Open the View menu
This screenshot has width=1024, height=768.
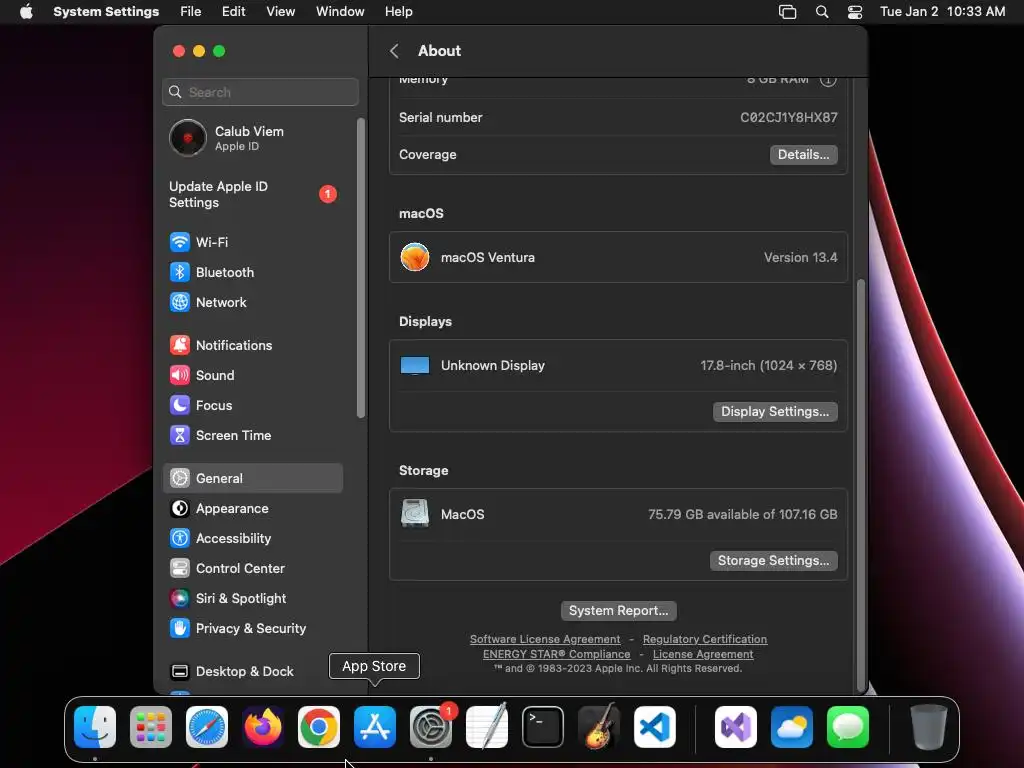[280, 12]
